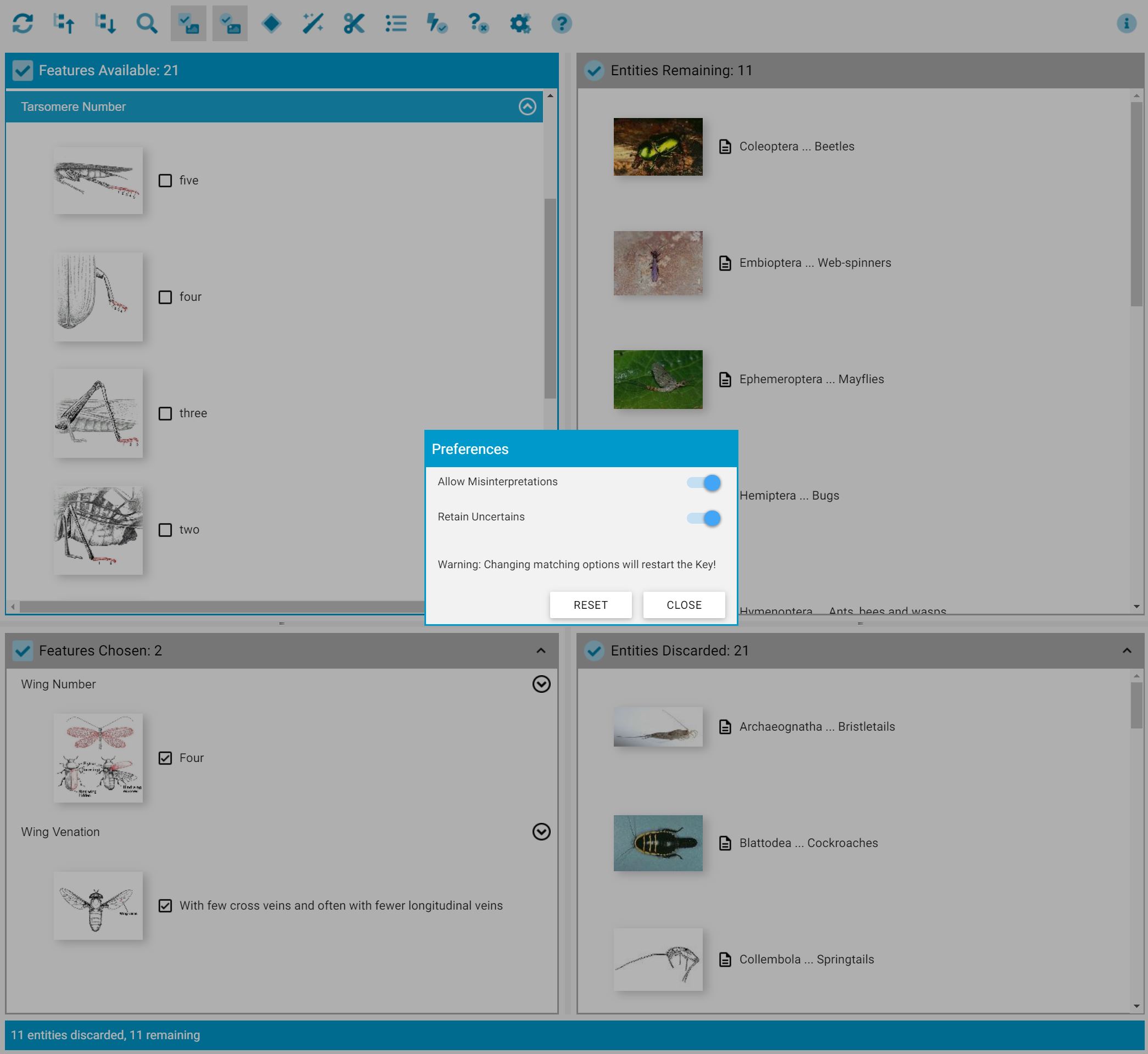Viewport: 1148px width, 1054px height.
Task: Close the Preferences dialog with CLOSE
Action: (x=684, y=604)
